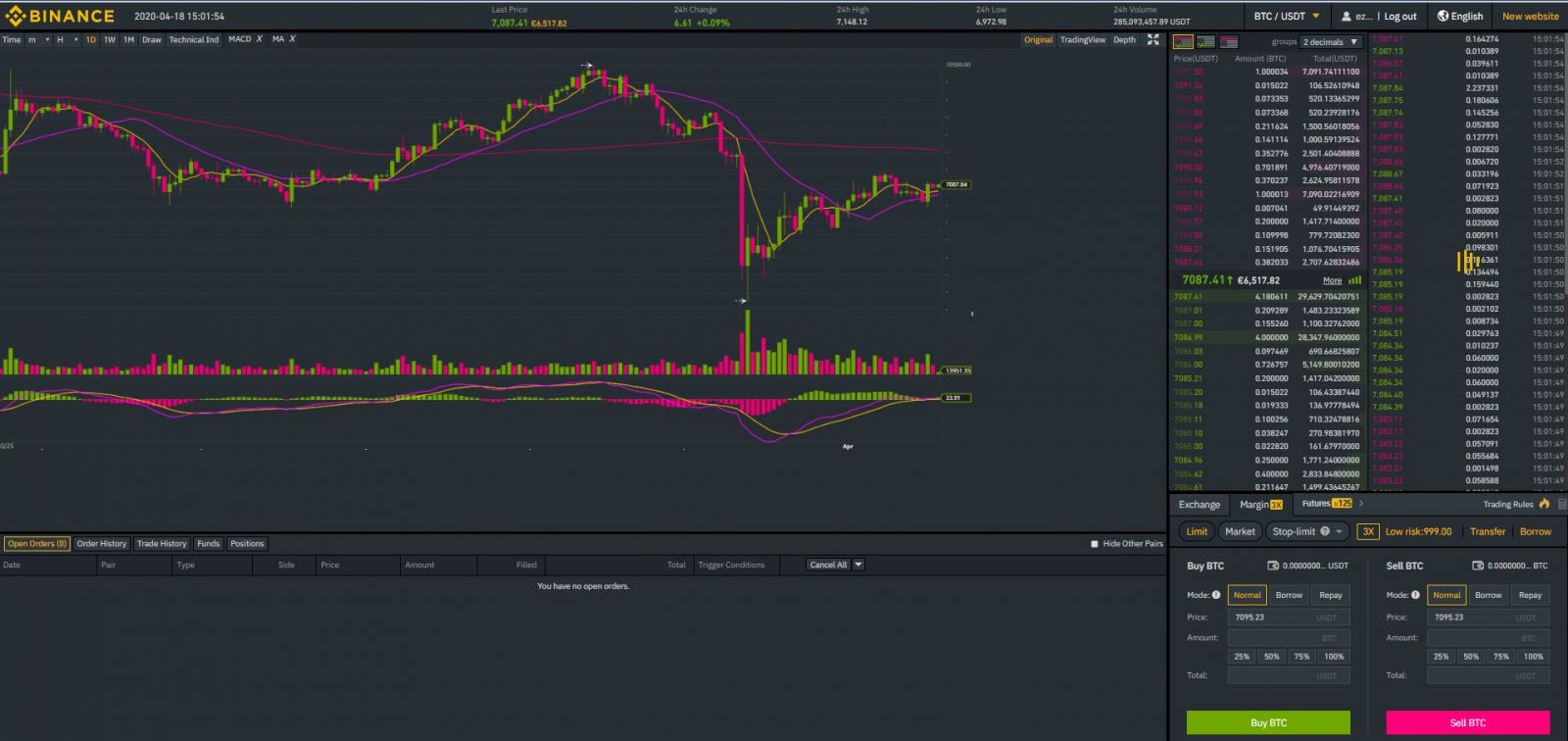Click the pink Sell BTC button

pos(1468,722)
